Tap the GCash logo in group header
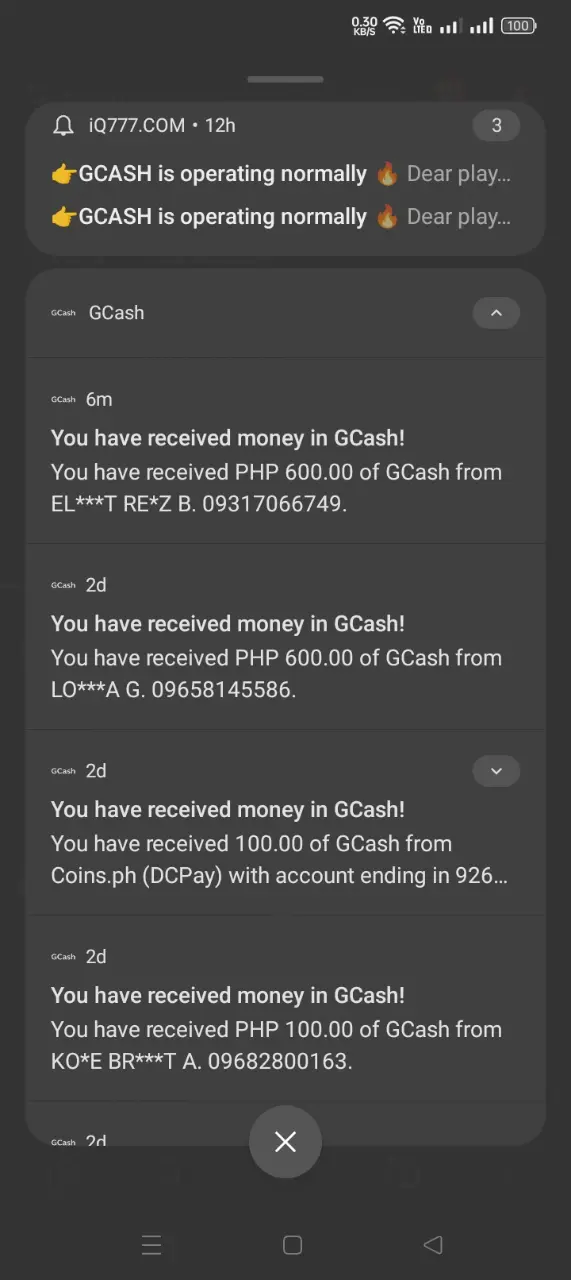This screenshot has width=571, height=1280. [63, 313]
